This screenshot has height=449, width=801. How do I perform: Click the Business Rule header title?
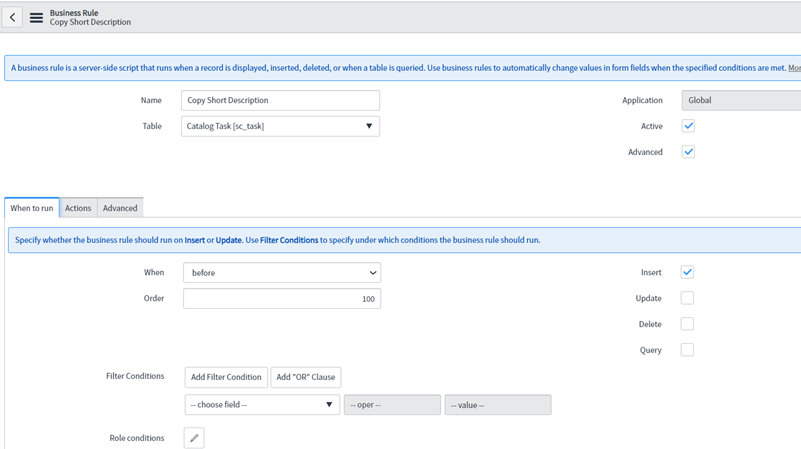74,13
